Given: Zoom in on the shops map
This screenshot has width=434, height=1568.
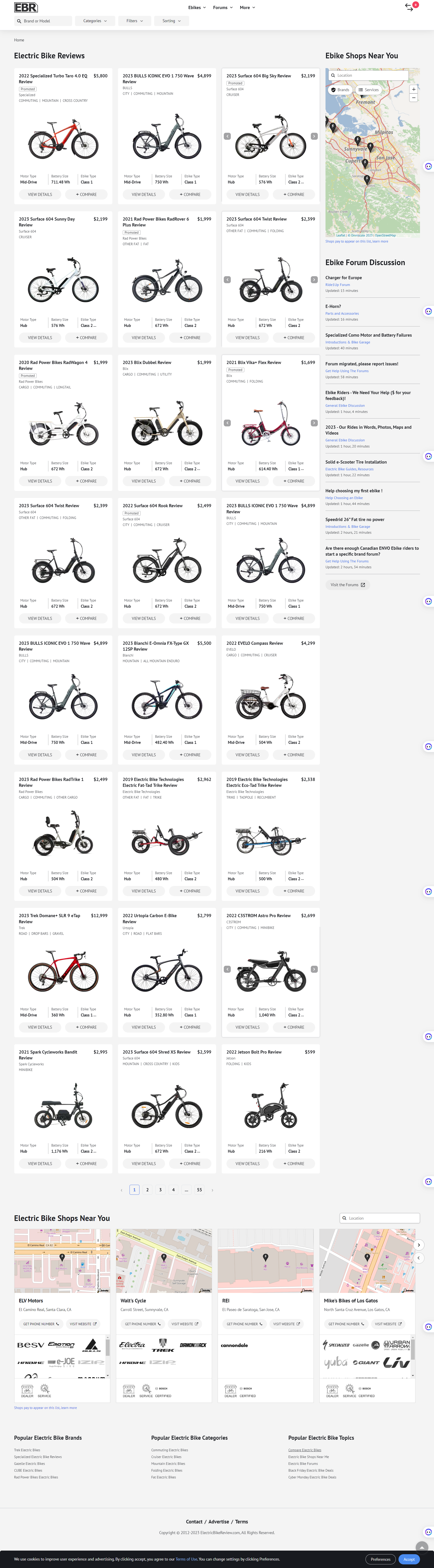Looking at the screenshot, I should pyautogui.click(x=414, y=90).
